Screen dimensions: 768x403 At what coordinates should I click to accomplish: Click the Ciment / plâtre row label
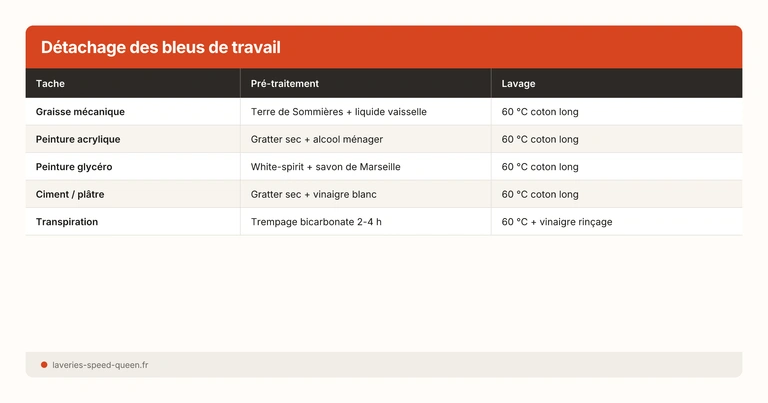(x=70, y=194)
